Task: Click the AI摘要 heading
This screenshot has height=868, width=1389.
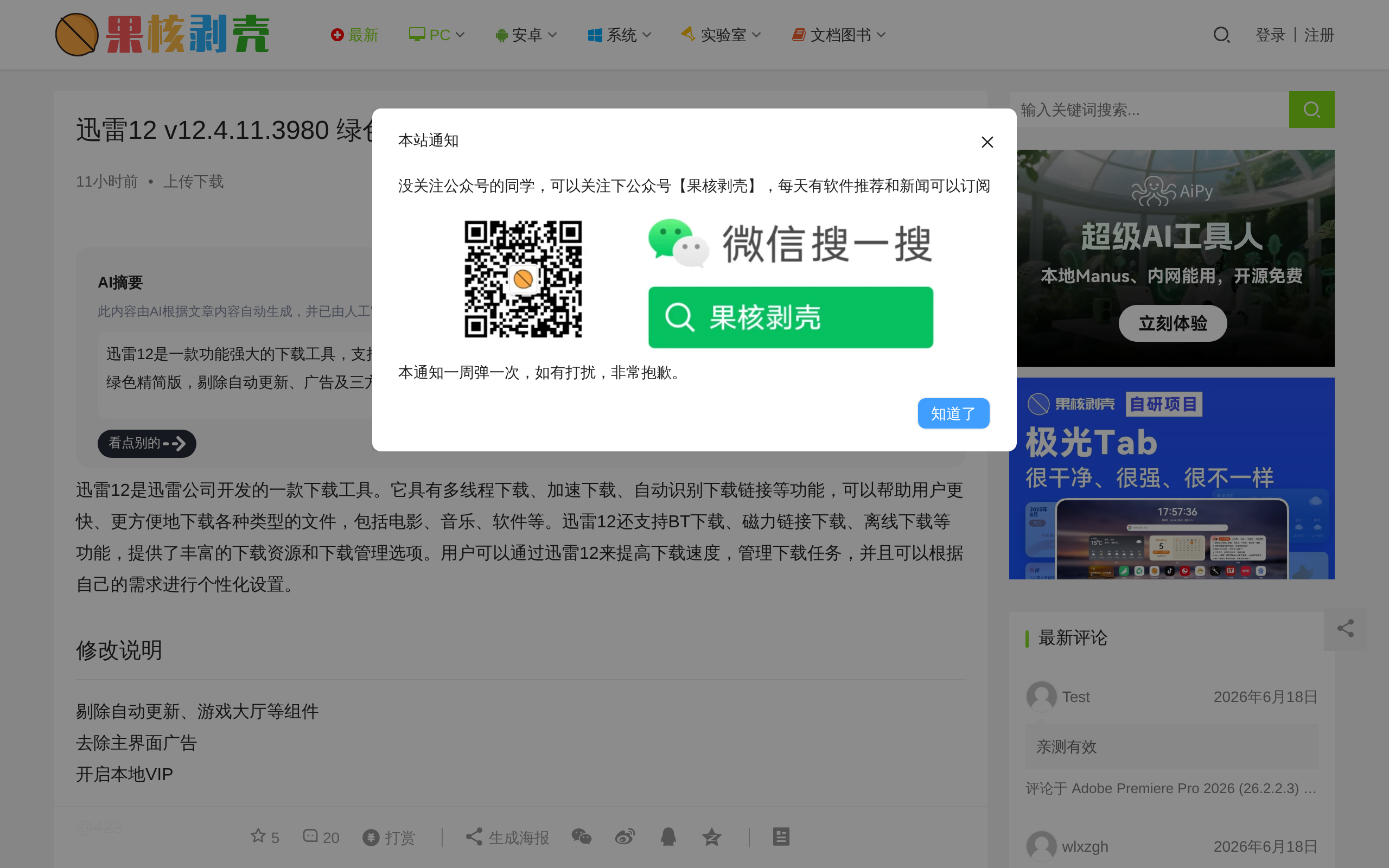Action: tap(120, 283)
